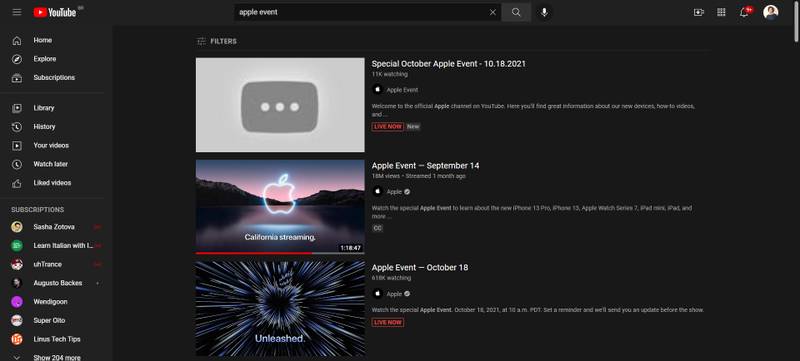Click the magnifier search button
The image size is (800, 361).
(516, 12)
